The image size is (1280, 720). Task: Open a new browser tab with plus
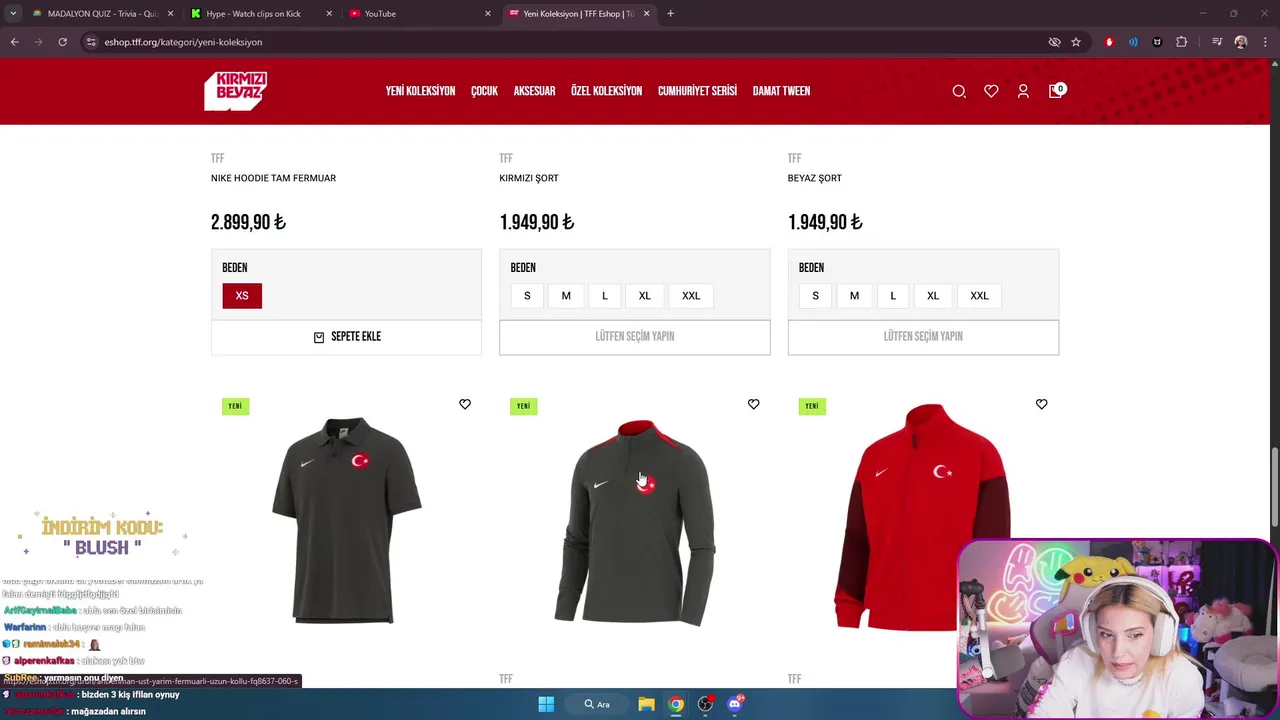670,13
